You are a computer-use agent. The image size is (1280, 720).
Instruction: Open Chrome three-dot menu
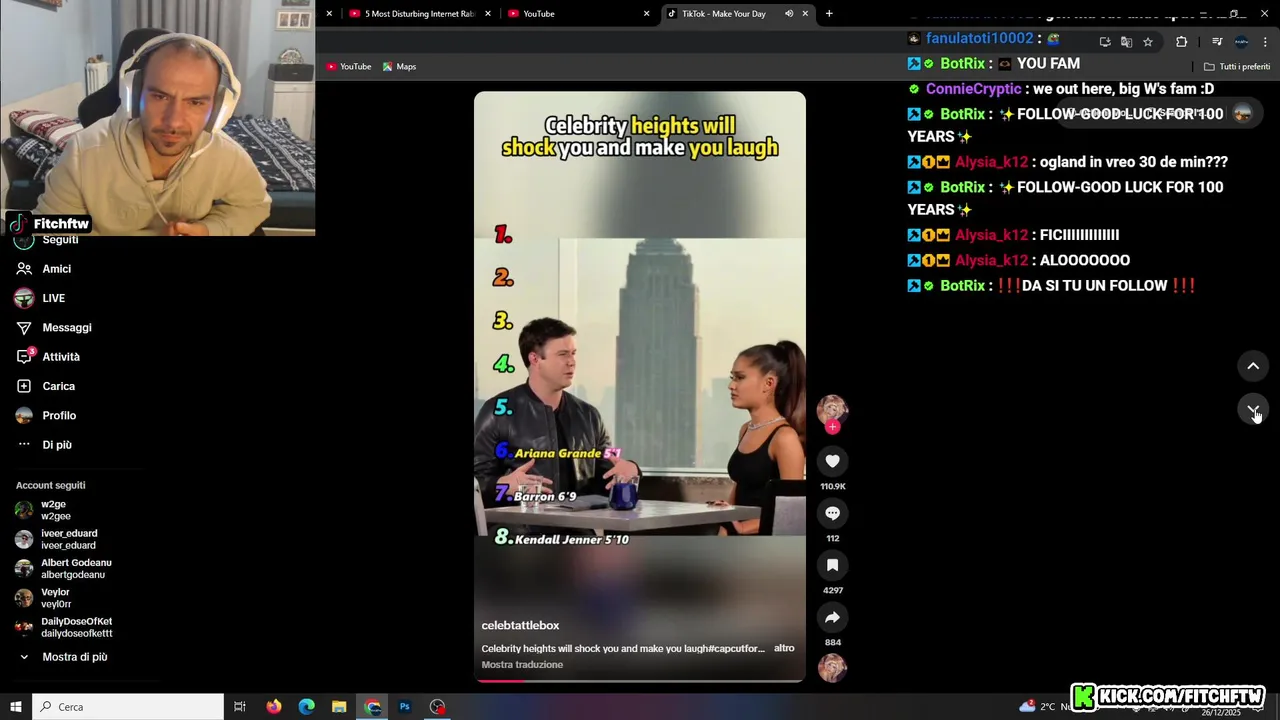(1266, 42)
